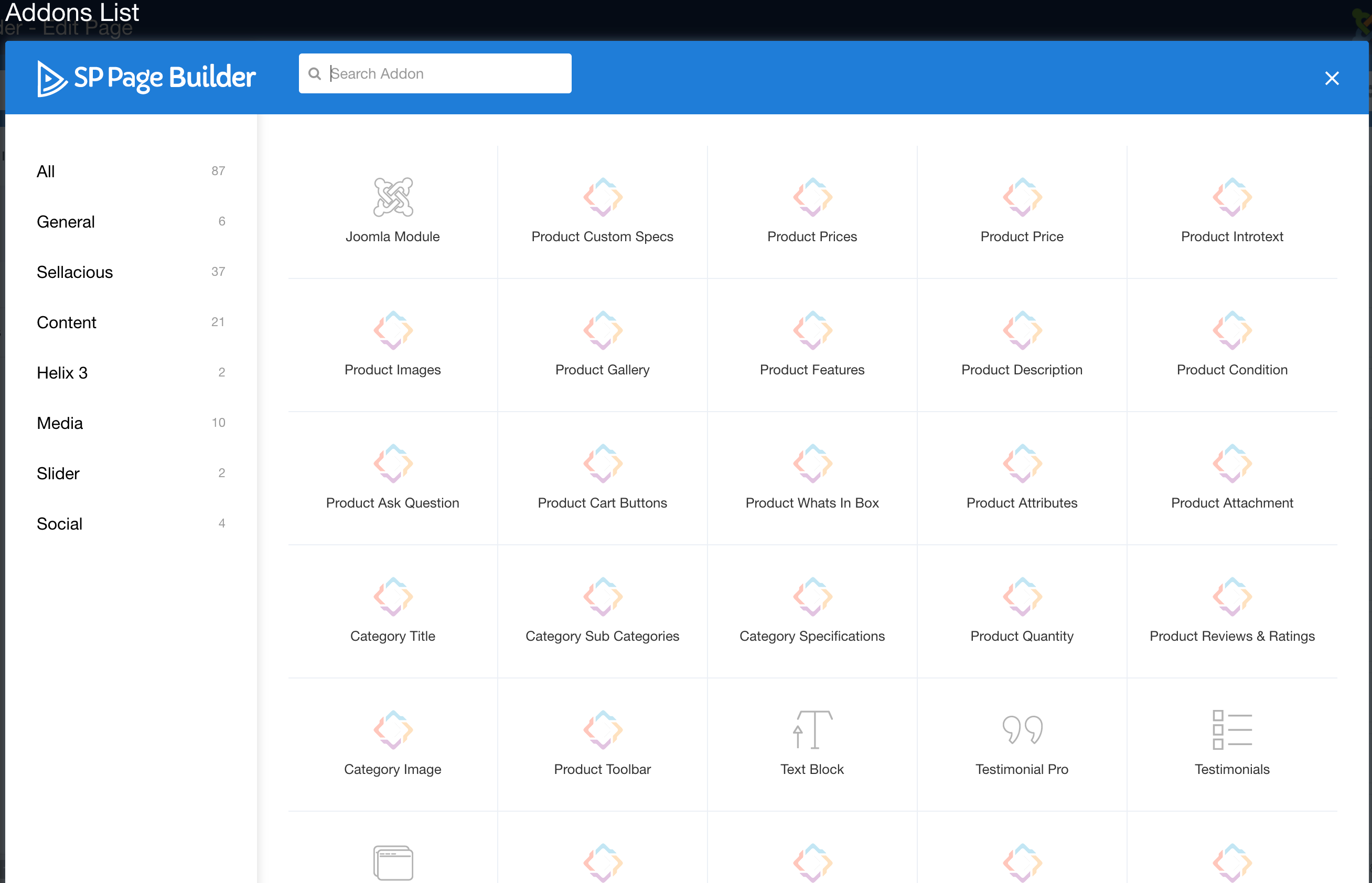The width and height of the screenshot is (1372, 883).
Task: Select the Joomla Module addon icon
Action: click(393, 197)
